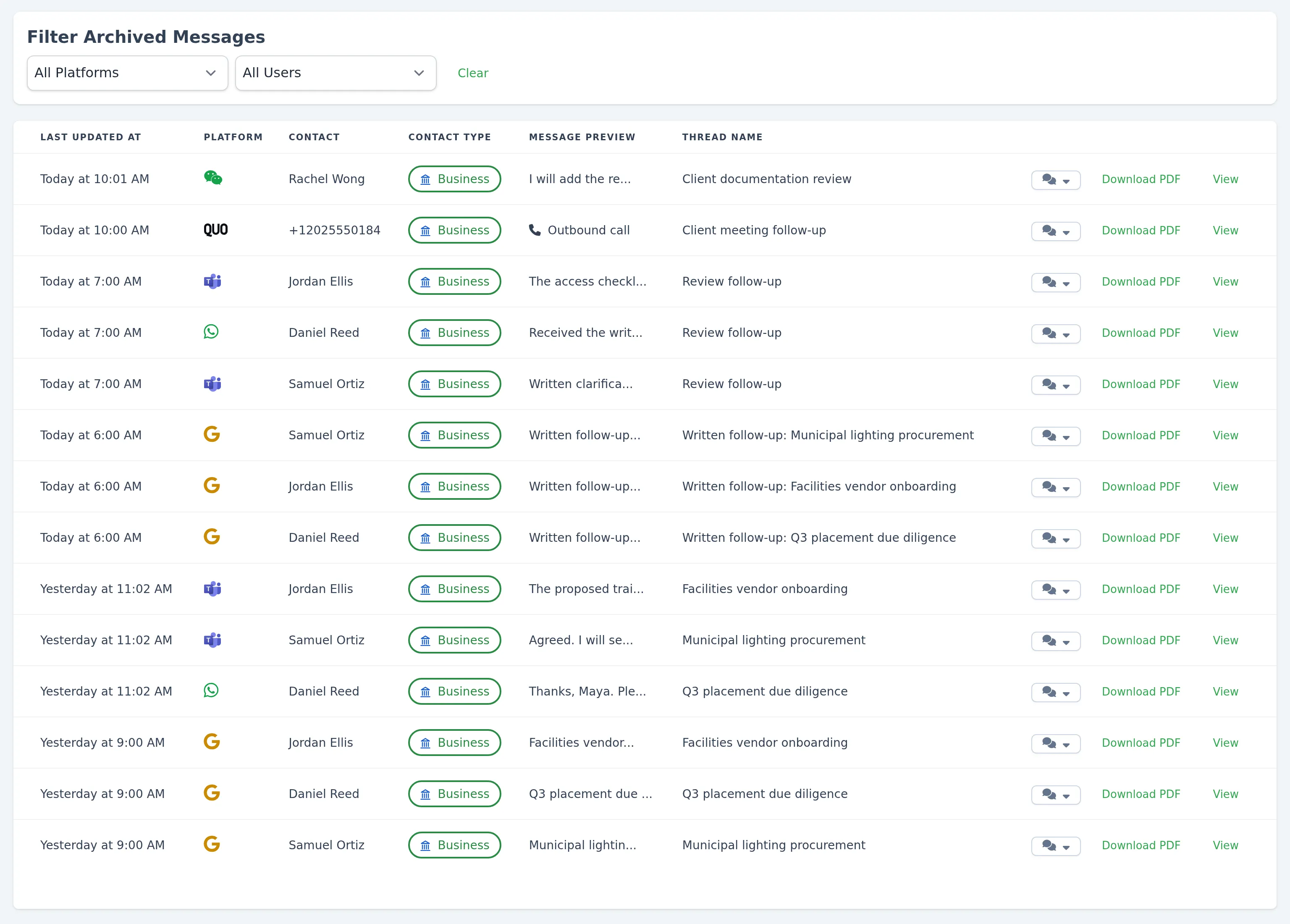Clear the archived message filters
The width and height of the screenshot is (1290, 924).
[x=473, y=73]
